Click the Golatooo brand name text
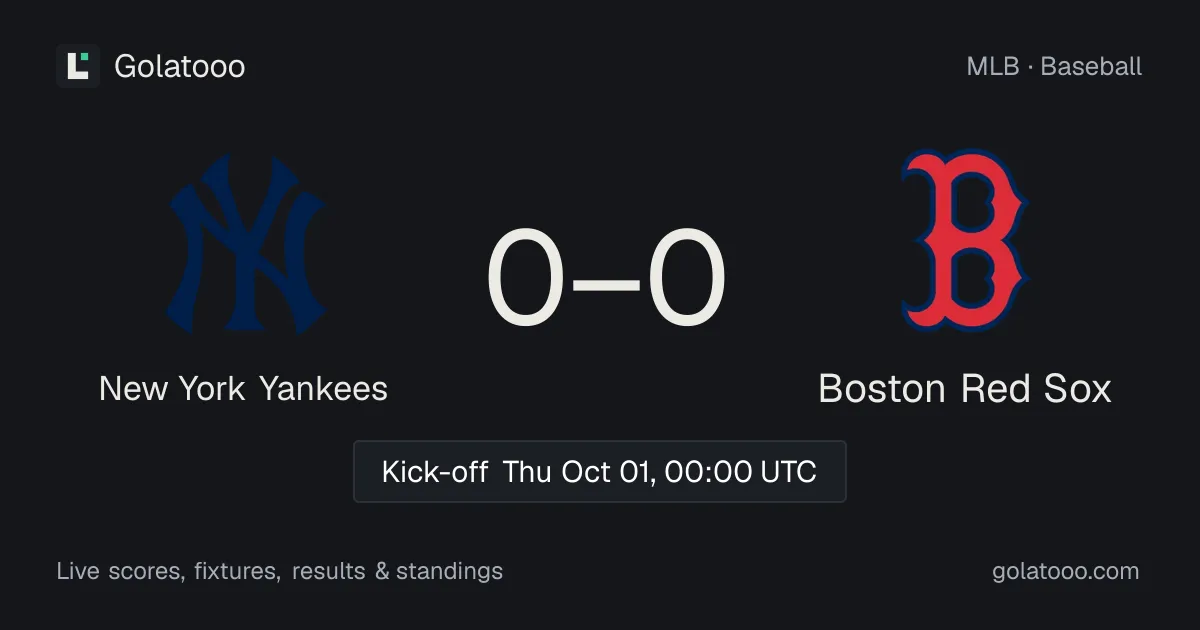 [x=180, y=66]
